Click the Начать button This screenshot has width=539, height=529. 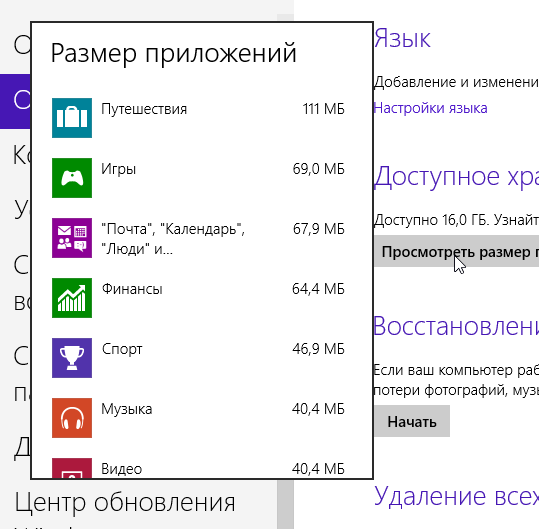[412, 421]
